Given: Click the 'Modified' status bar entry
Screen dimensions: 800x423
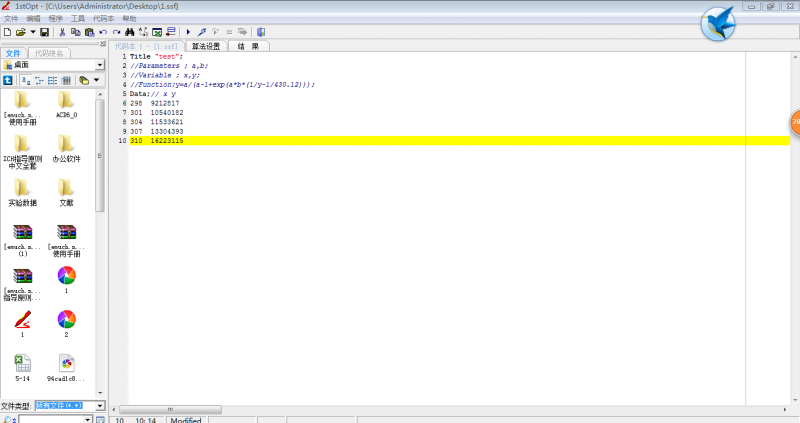Looking at the screenshot, I should [186, 420].
